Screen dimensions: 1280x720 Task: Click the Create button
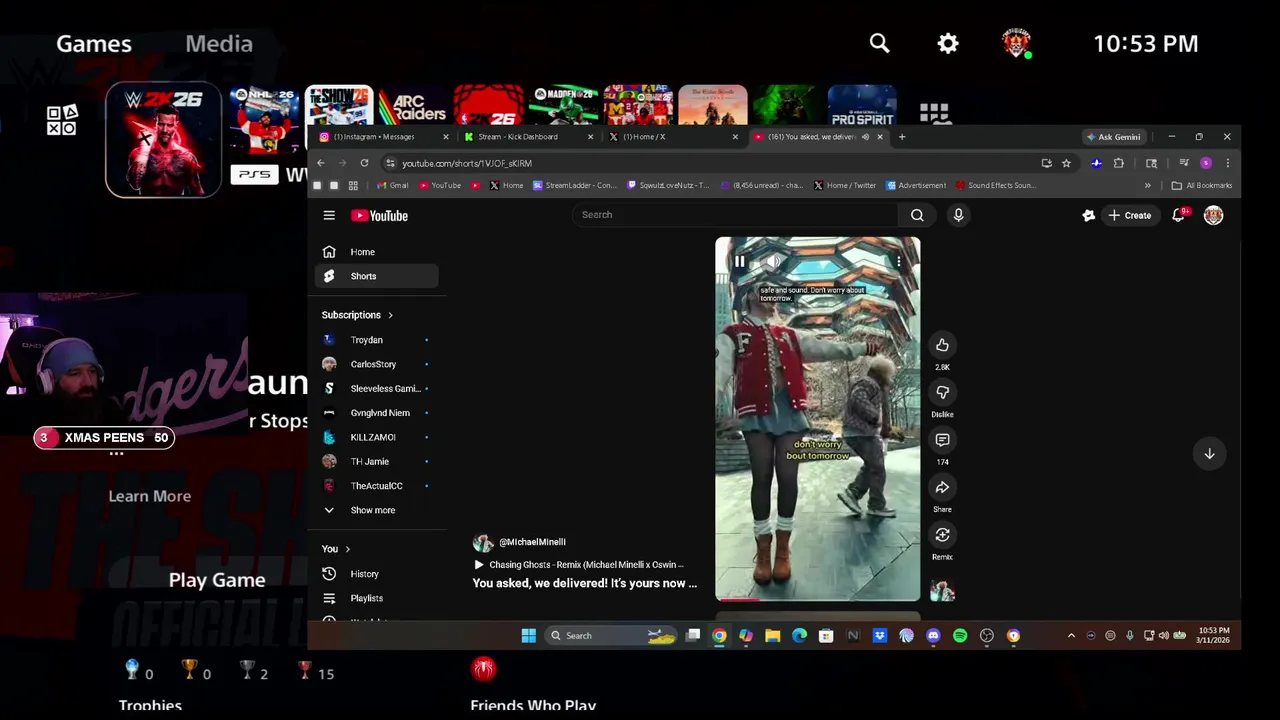point(1130,215)
